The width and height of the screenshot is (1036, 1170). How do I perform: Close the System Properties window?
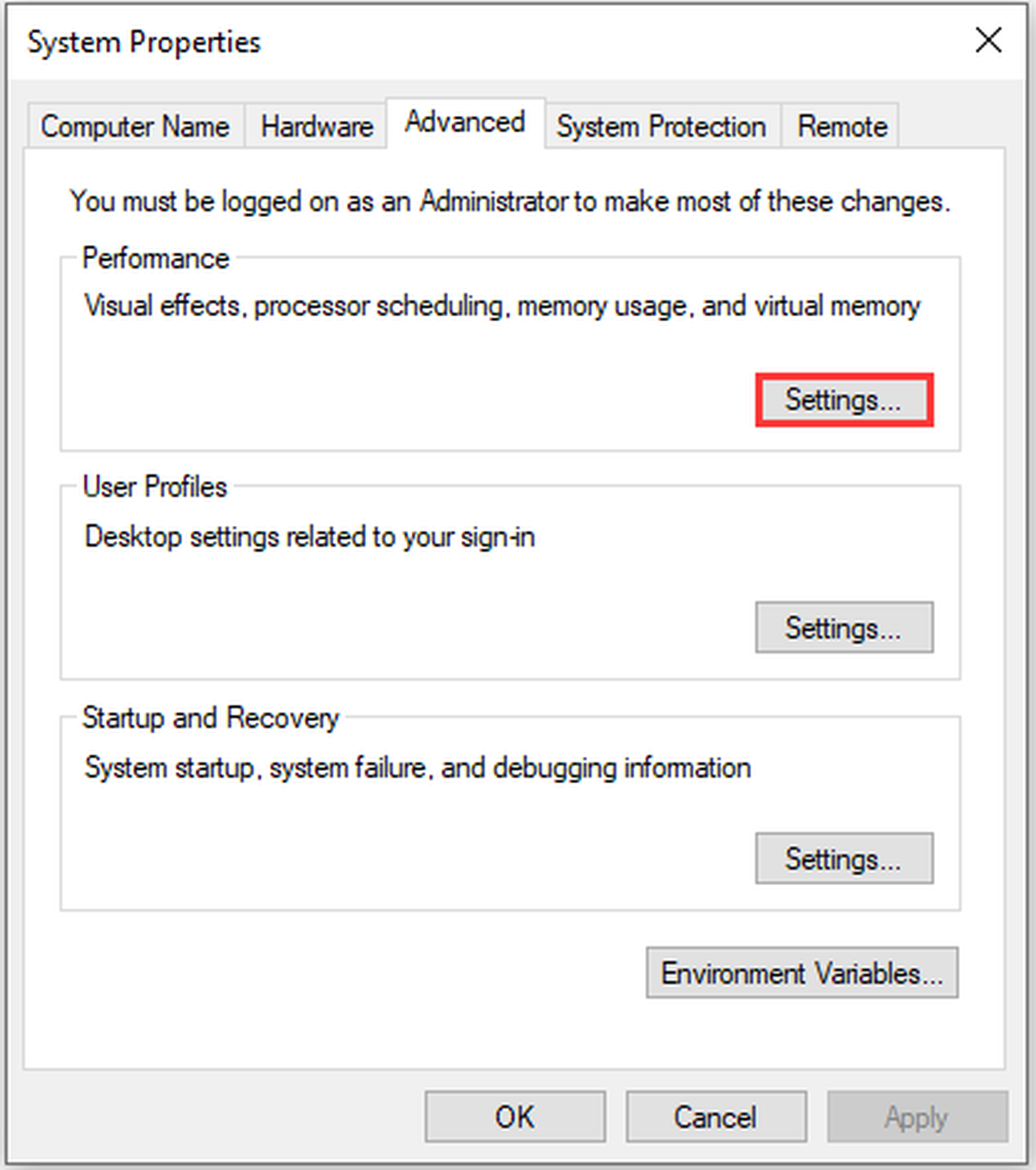tap(989, 40)
